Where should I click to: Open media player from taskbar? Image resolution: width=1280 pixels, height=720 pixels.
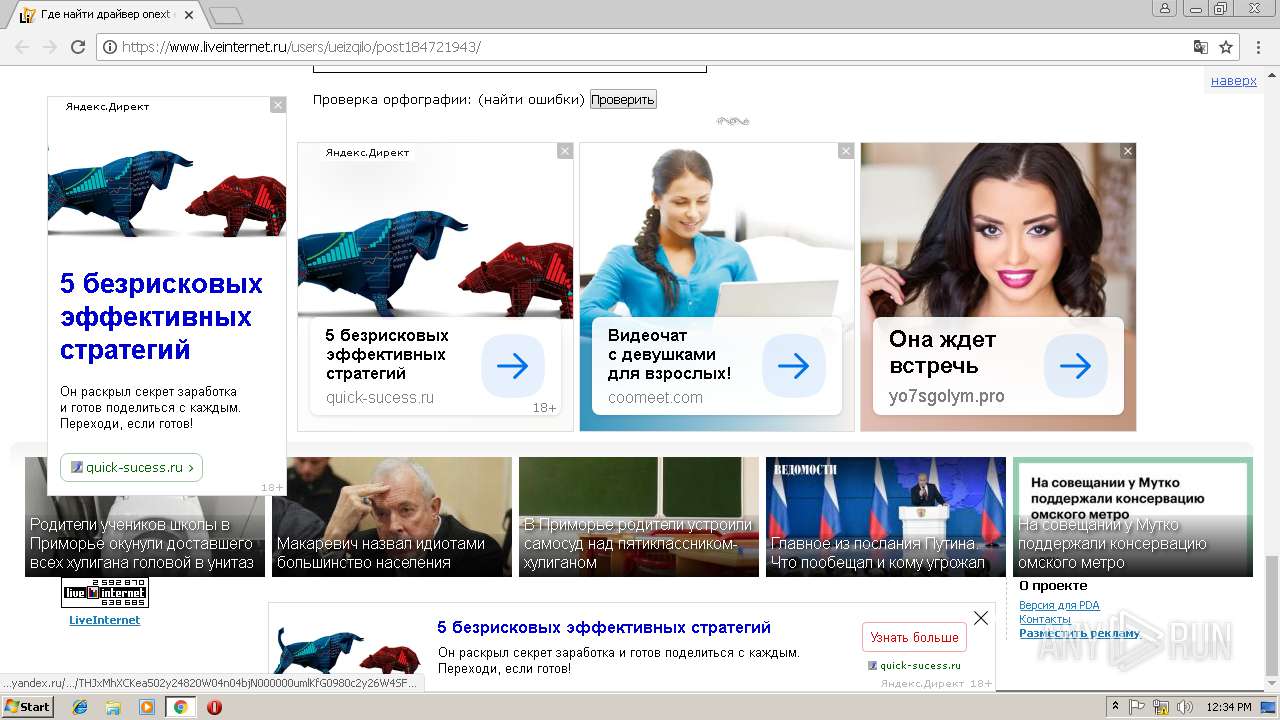[147, 707]
